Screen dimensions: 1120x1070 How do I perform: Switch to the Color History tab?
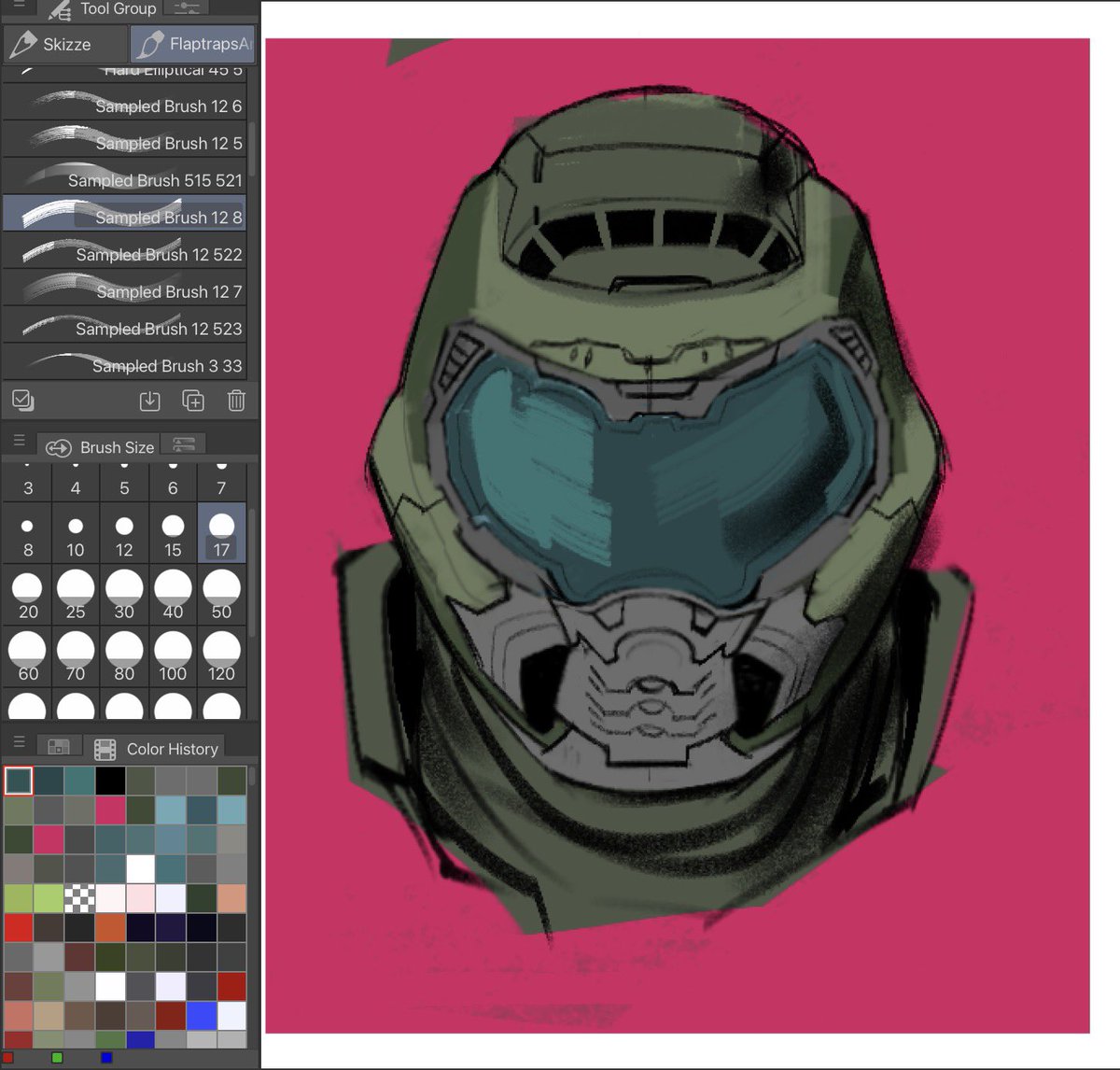[156, 748]
